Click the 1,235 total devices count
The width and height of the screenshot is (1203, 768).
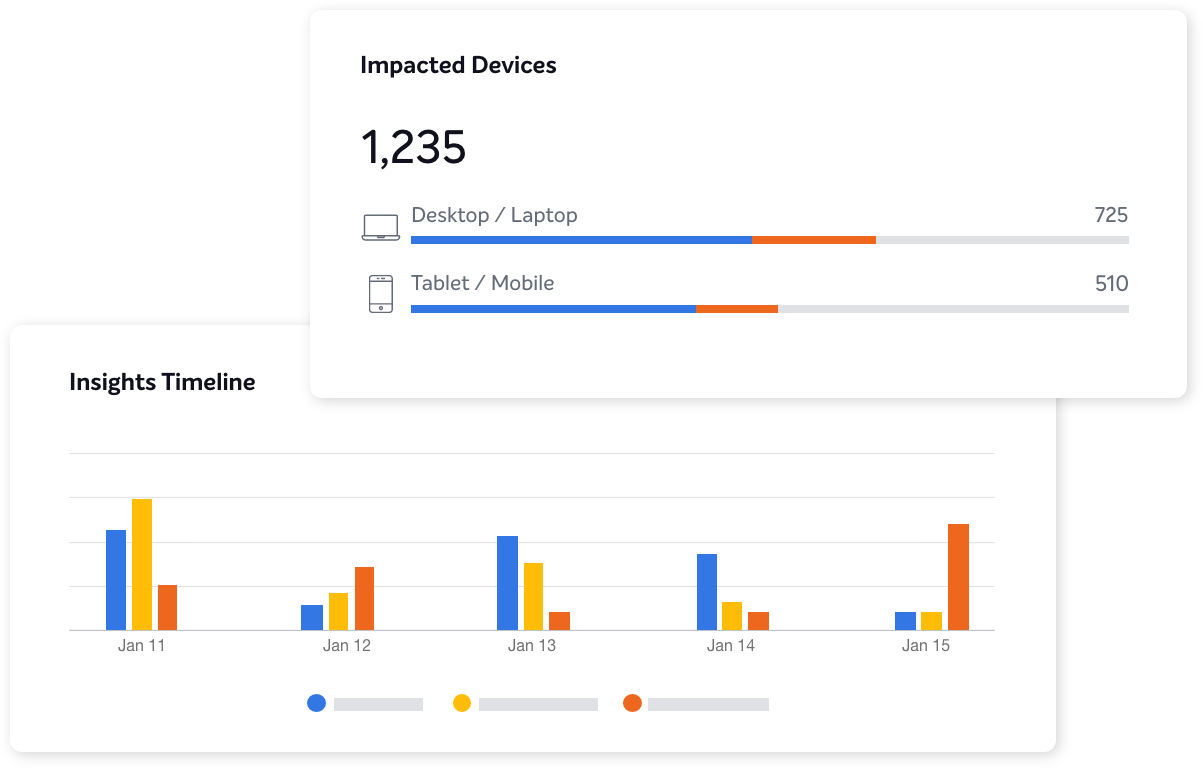[413, 148]
